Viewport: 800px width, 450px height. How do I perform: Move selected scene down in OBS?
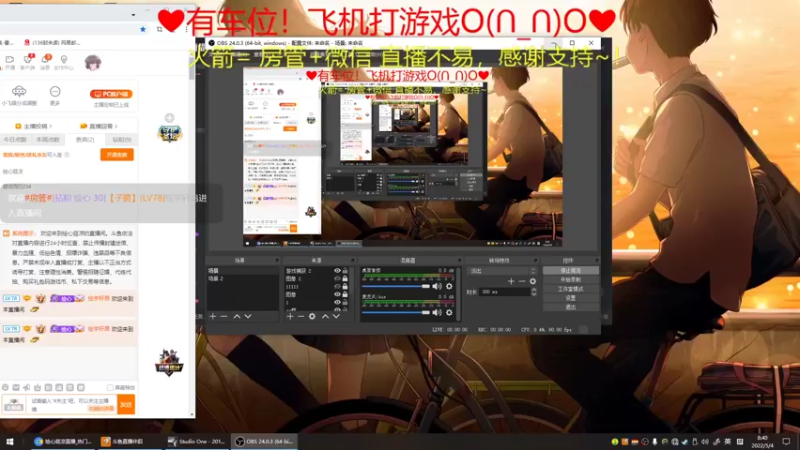pyautogui.click(x=248, y=316)
